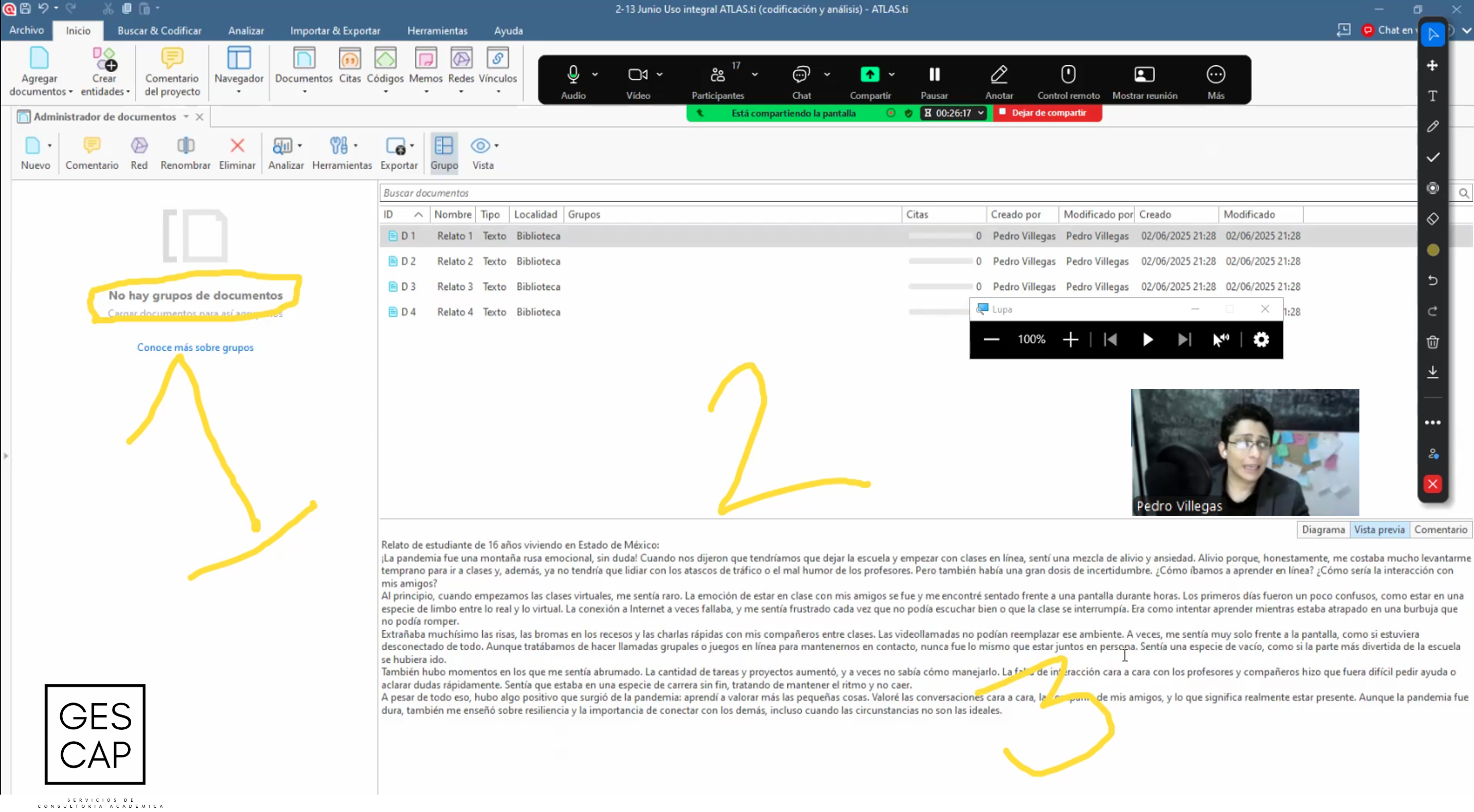This screenshot has width=1474, height=812.
Task: Open Lupa settings gear
Action: 1261,340
